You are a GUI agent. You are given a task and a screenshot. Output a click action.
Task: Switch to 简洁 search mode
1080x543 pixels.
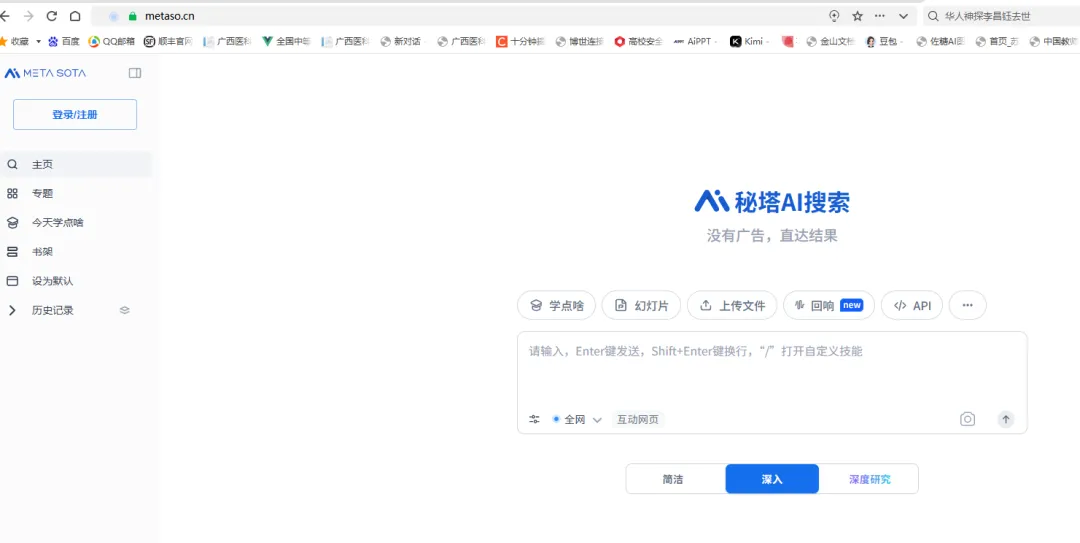(x=675, y=479)
